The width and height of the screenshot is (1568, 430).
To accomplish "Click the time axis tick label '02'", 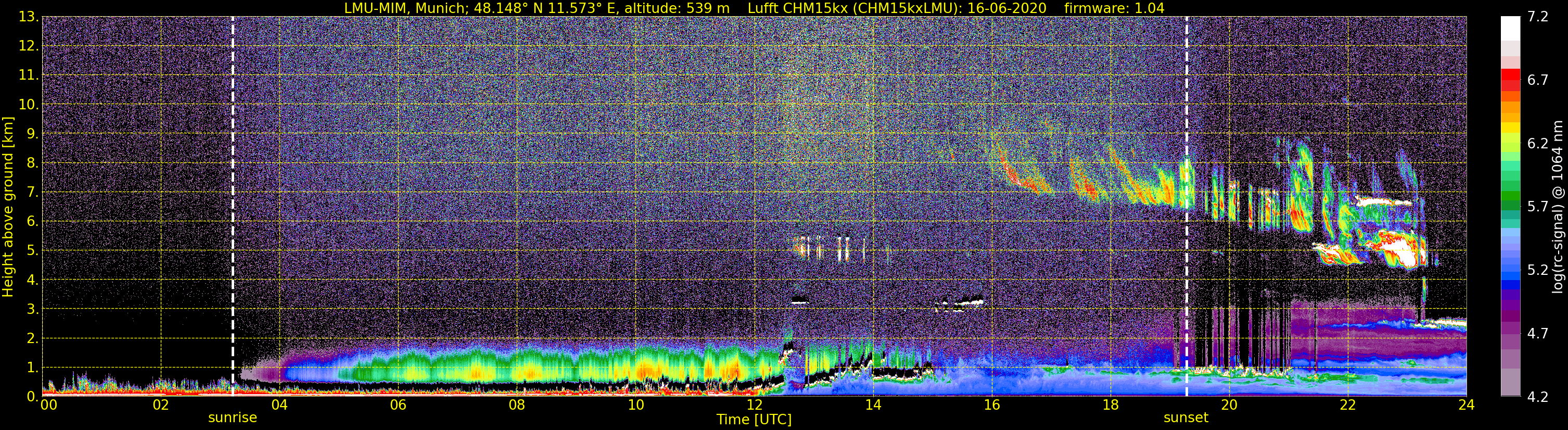I will click(x=161, y=405).
